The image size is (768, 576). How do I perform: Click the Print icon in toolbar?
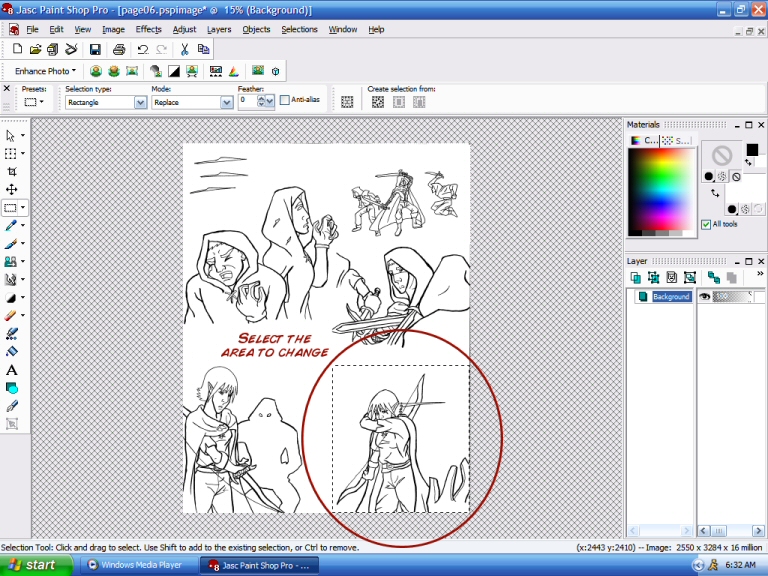click(x=119, y=49)
